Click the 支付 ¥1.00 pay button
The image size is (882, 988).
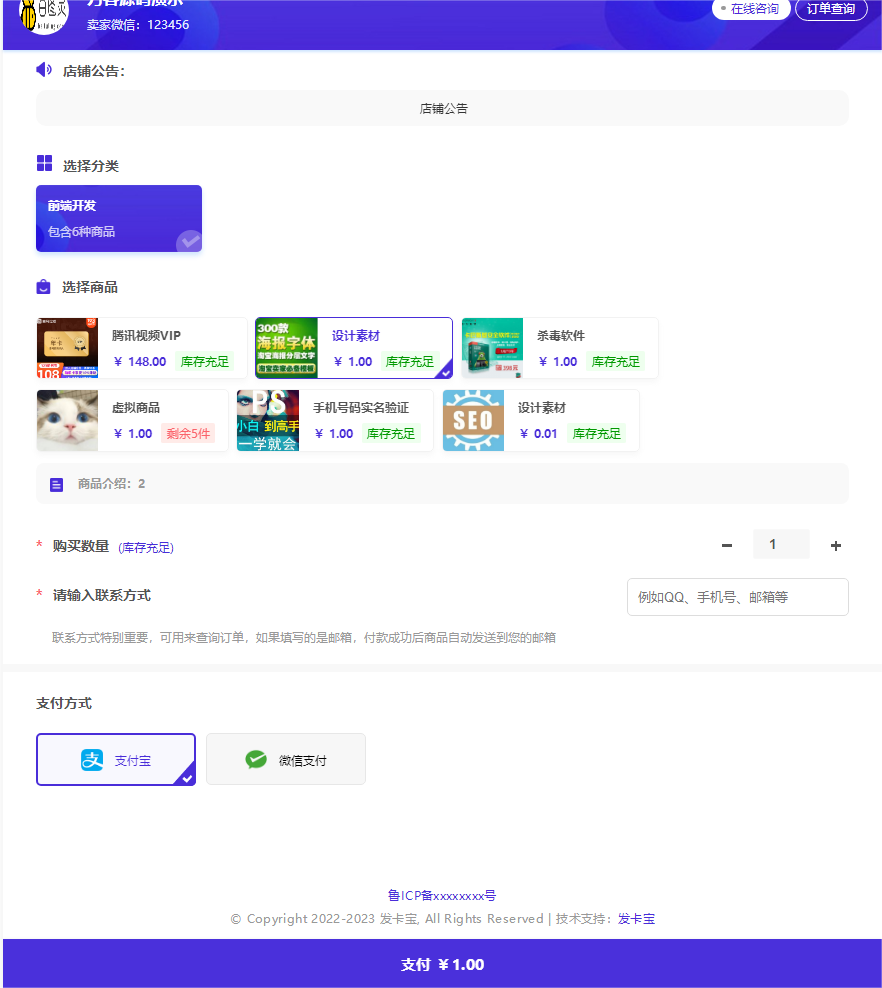pyautogui.click(x=442, y=963)
